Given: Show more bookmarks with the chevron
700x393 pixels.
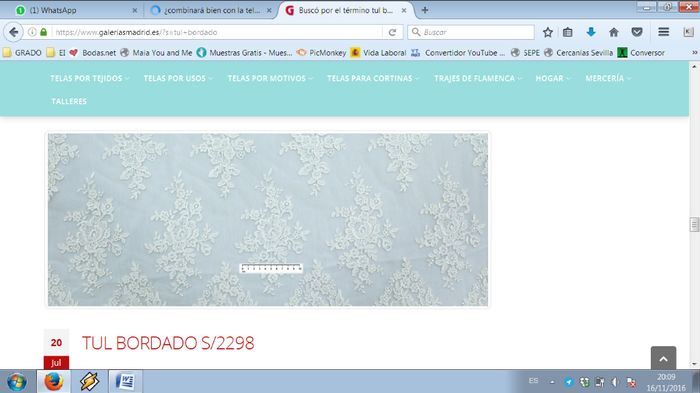Looking at the screenshot, I should pyautogui.click(x=695, y=53).
